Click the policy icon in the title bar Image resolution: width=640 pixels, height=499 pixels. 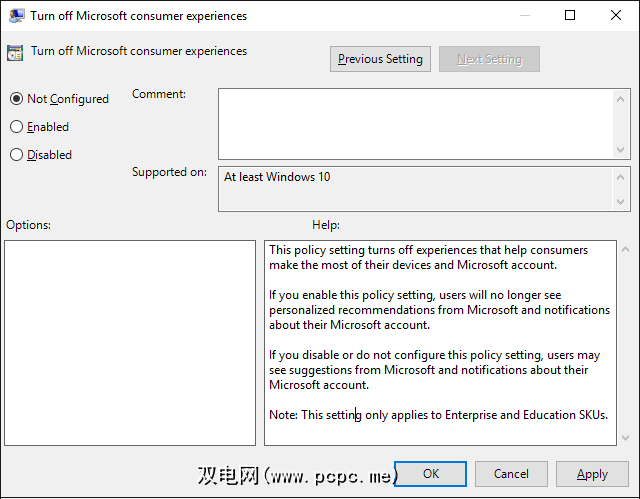pyautogui.click(x=16, y=16)
